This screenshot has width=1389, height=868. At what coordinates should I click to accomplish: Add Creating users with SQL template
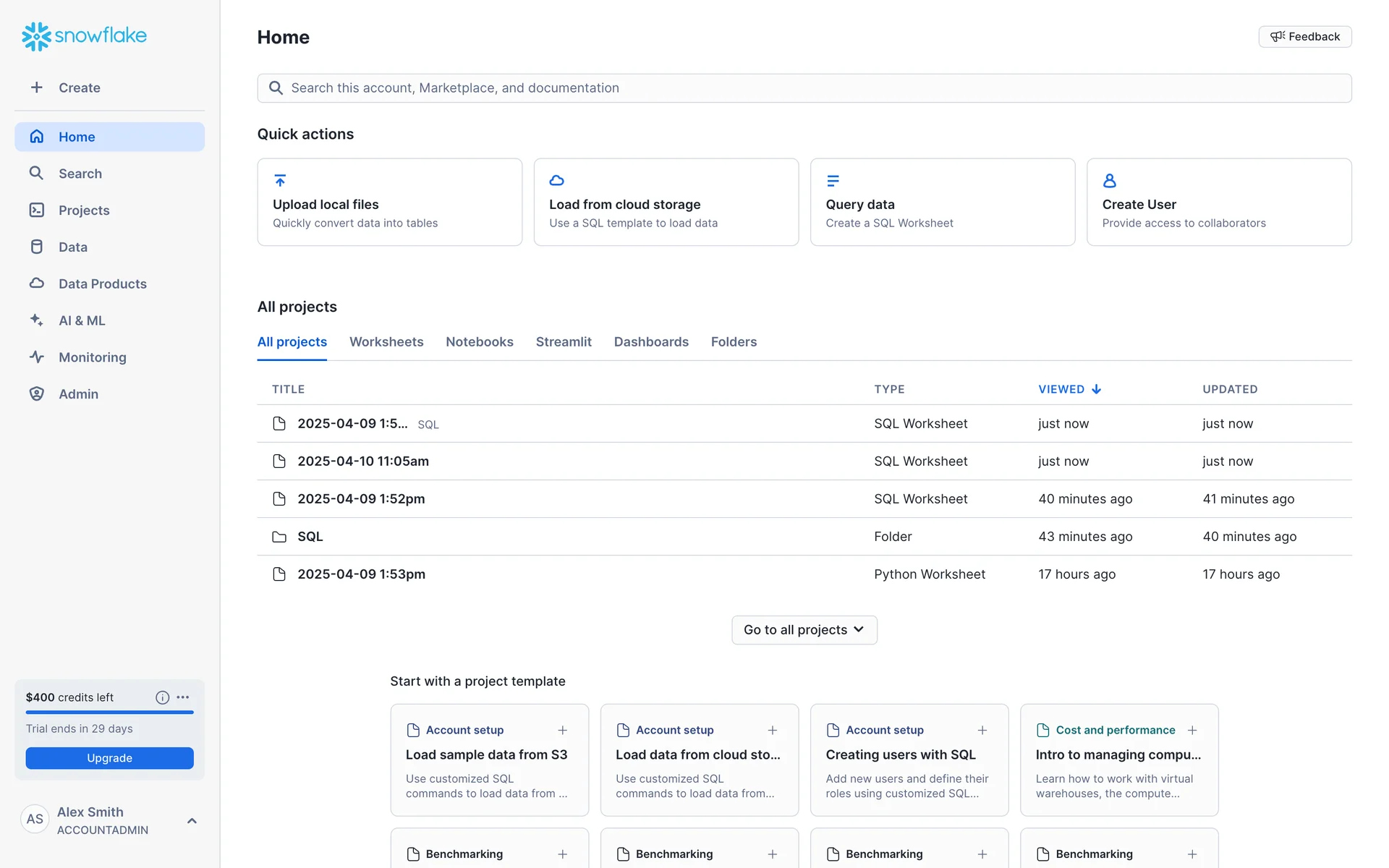982,731
